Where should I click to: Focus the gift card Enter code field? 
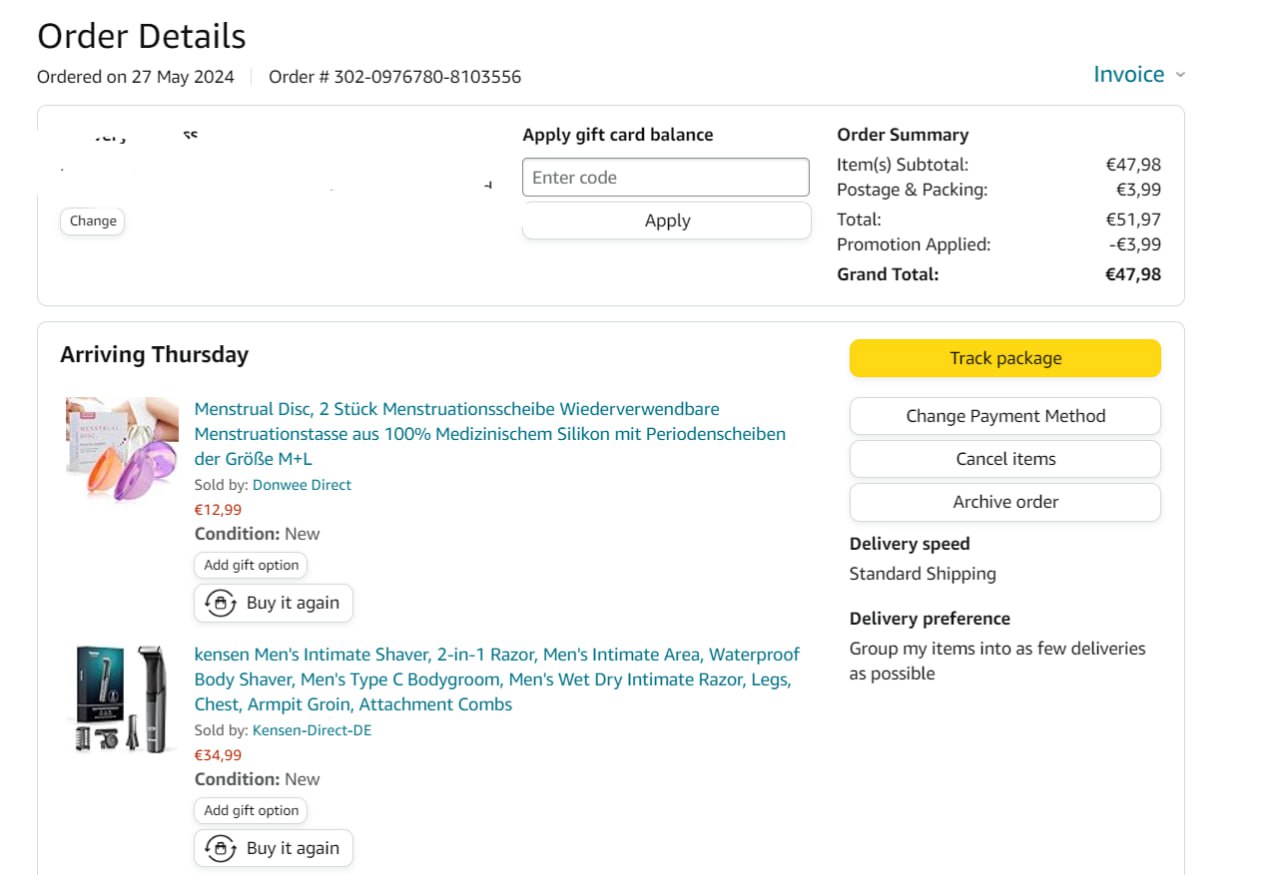click(665, 177)
